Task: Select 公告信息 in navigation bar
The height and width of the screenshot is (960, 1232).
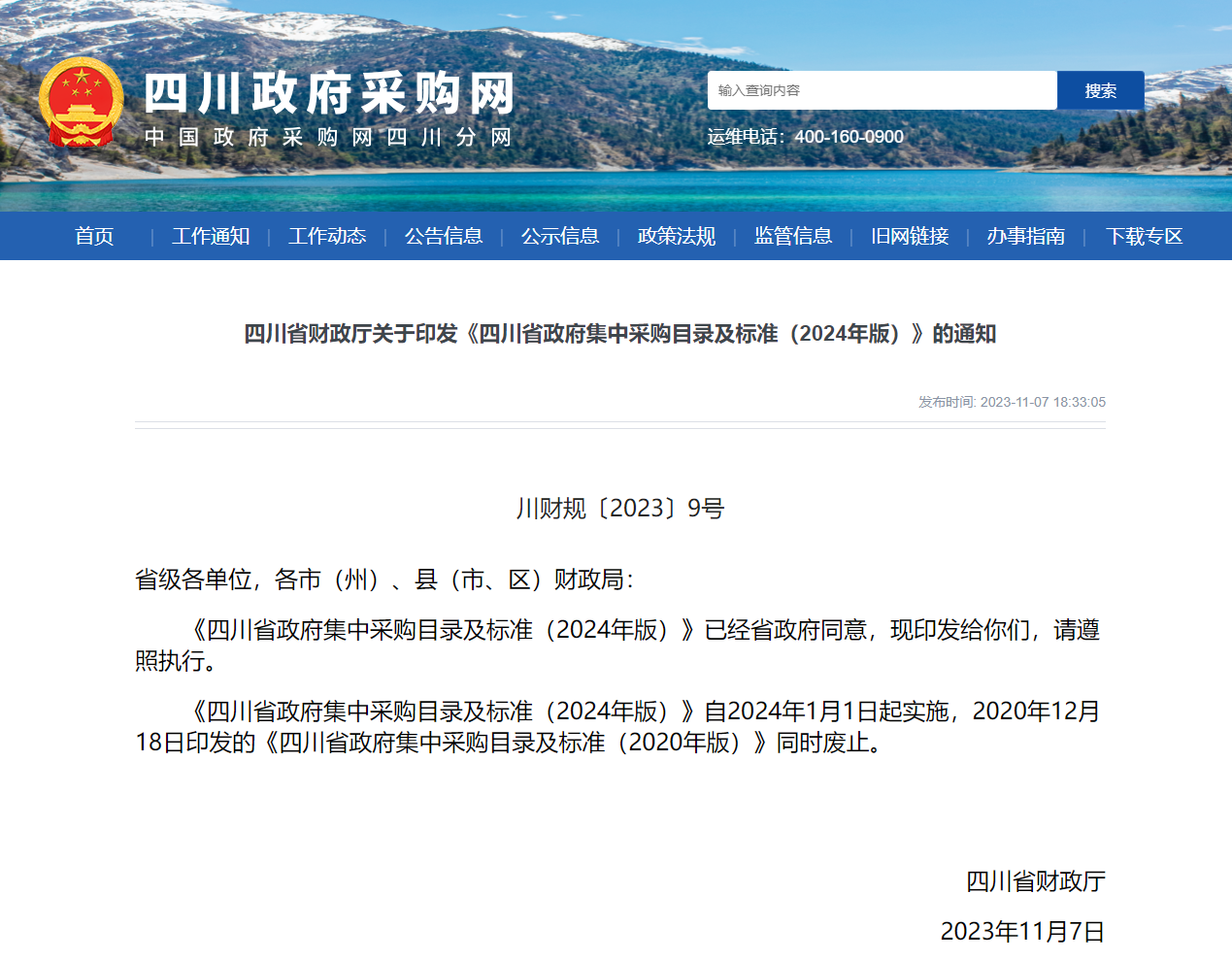Action: [x=444, y=236]
